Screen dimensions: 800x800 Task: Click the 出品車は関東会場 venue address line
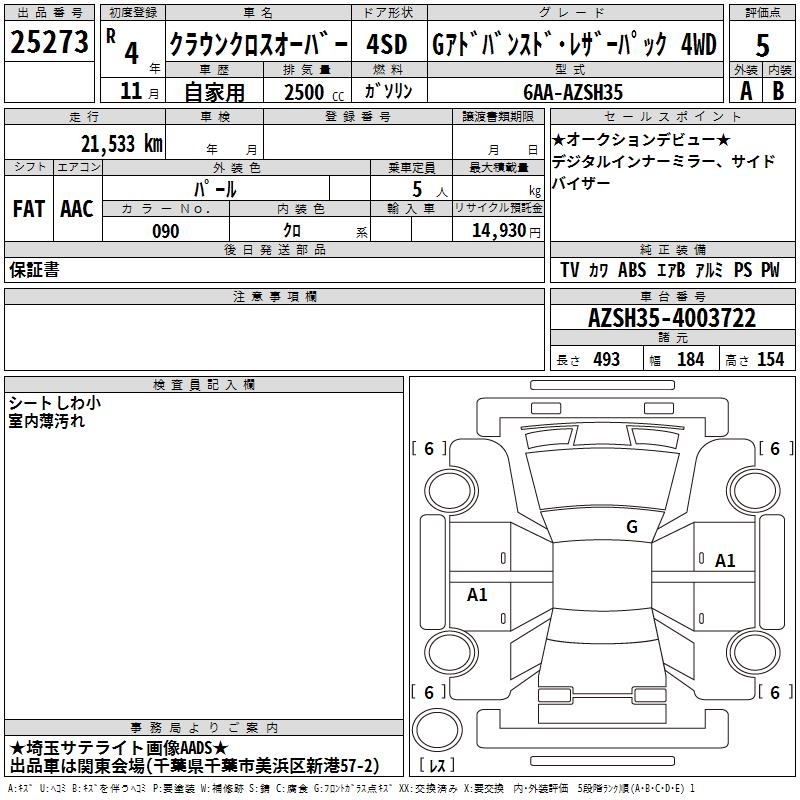click(194, 766)
